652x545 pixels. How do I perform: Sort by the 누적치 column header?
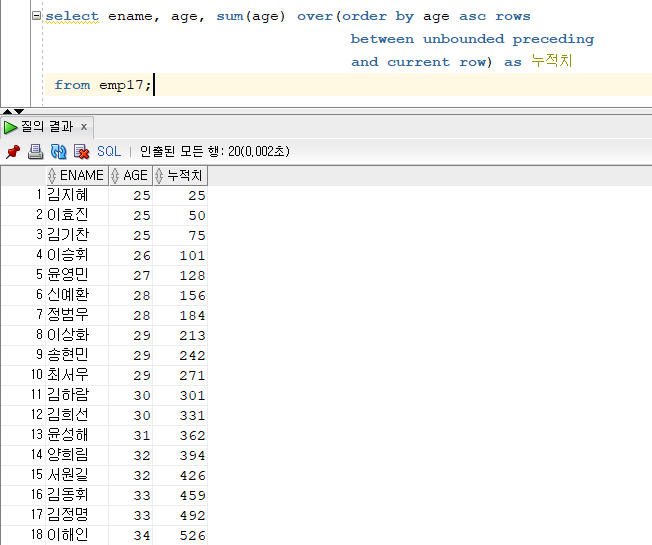(x=180, y=175)
